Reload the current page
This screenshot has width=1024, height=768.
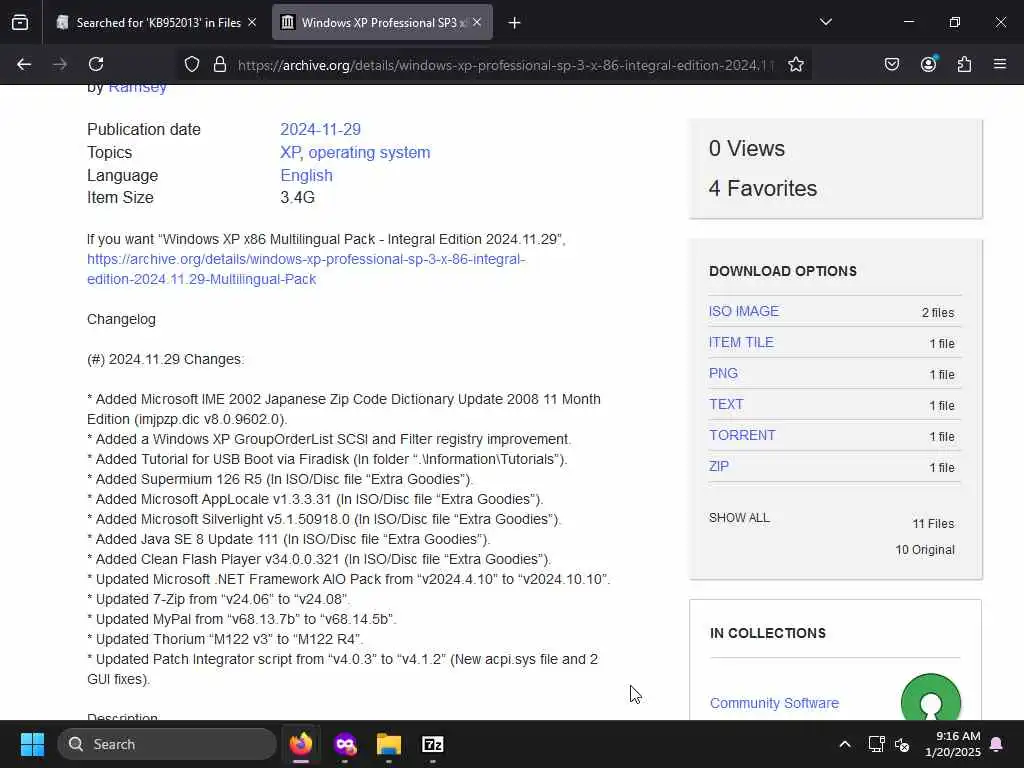pos(96,64)
